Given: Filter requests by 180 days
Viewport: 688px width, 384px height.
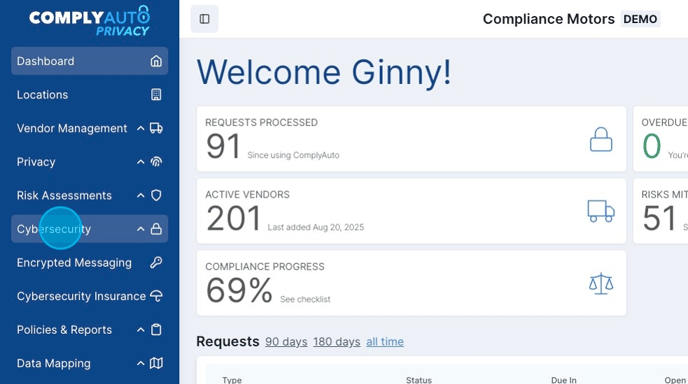Looking at the screenshot, I should [337, 341].
